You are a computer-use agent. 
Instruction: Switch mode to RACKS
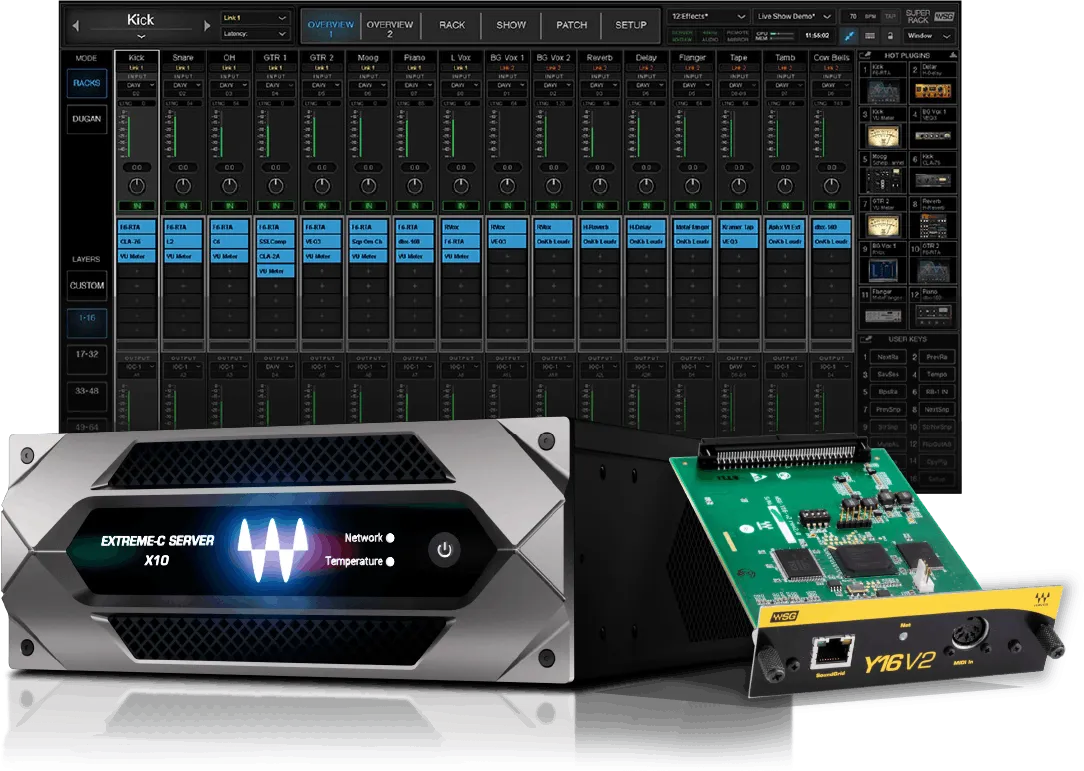(x=86, y=83)
